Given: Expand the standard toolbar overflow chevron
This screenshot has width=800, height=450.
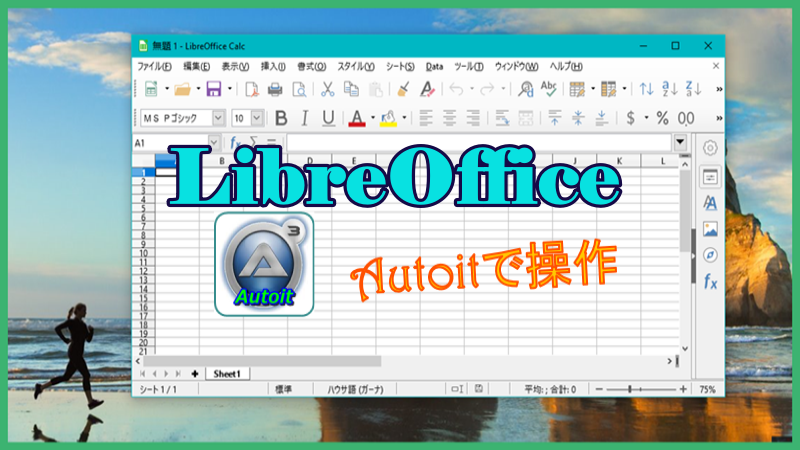Looking at the screenshot, I should pyautogui.click(x=719, y=89).
